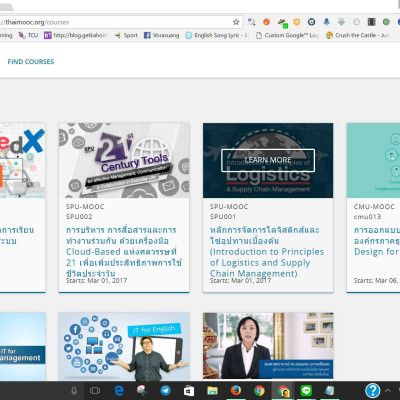Open the Introduction to Logistics course title
400x400 pixels.
click(x=267, y=251)
